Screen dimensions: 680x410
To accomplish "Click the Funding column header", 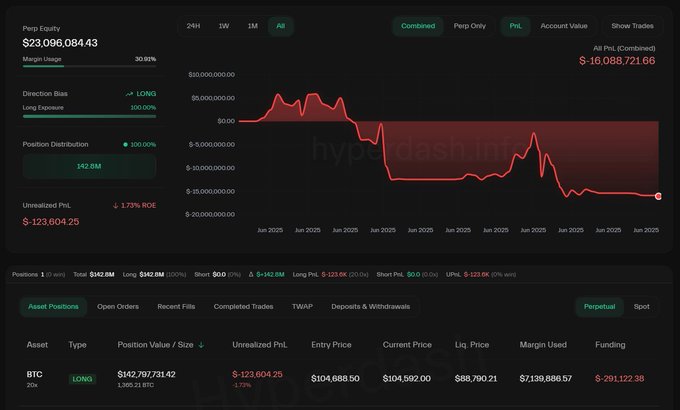I will click(x=610, y=345).
